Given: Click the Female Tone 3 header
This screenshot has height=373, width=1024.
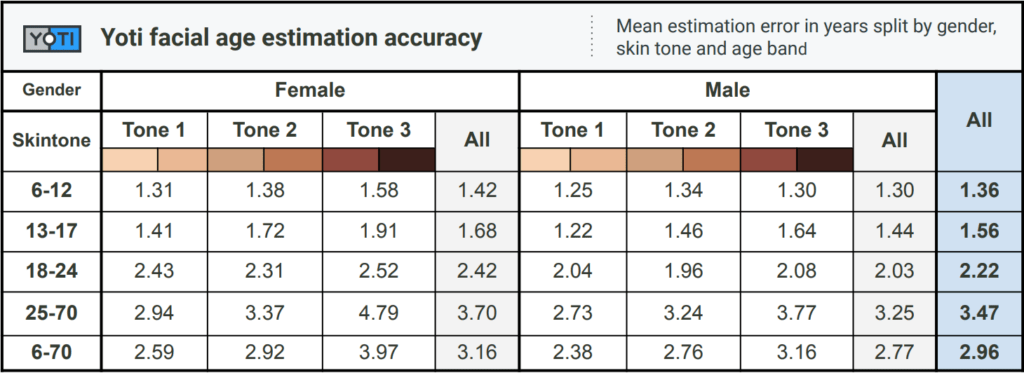Looking at the screenshot, I should tap(379, 131).
